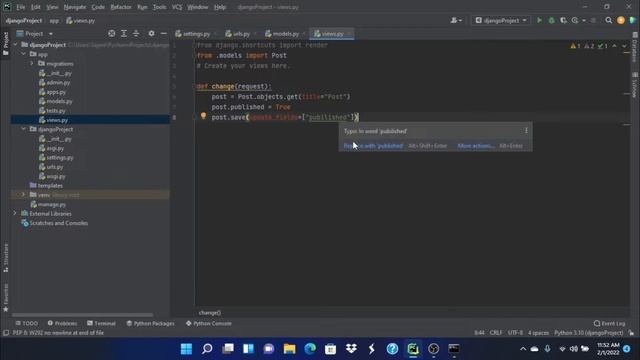Run with coverage icon in toolbar

point(563,20)
